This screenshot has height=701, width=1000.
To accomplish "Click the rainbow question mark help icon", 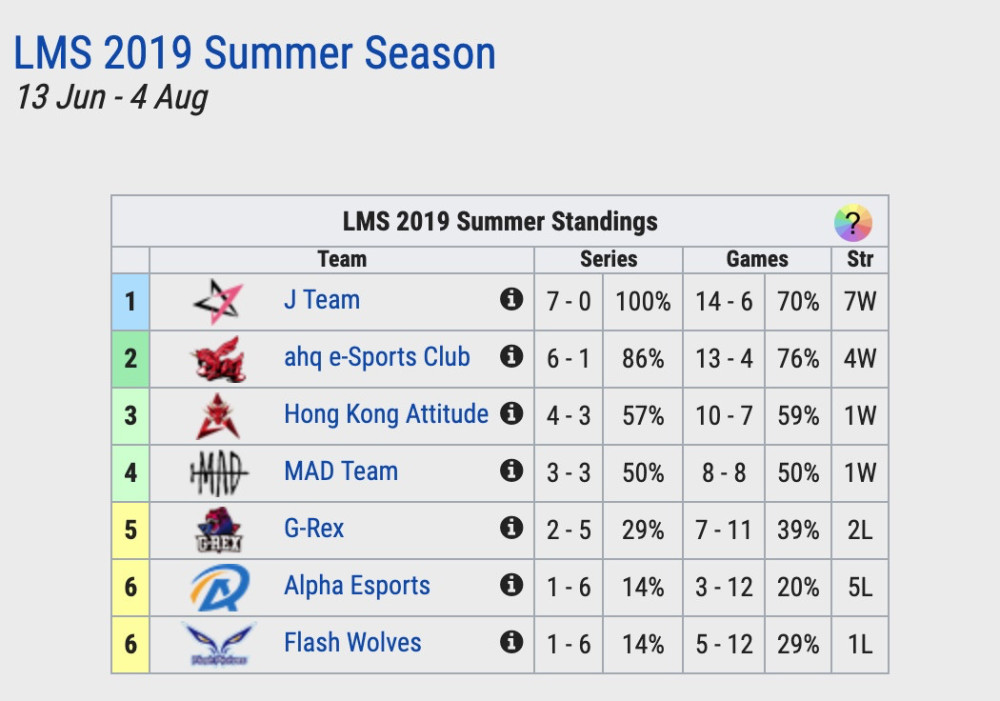I will [x=852, y=221].
